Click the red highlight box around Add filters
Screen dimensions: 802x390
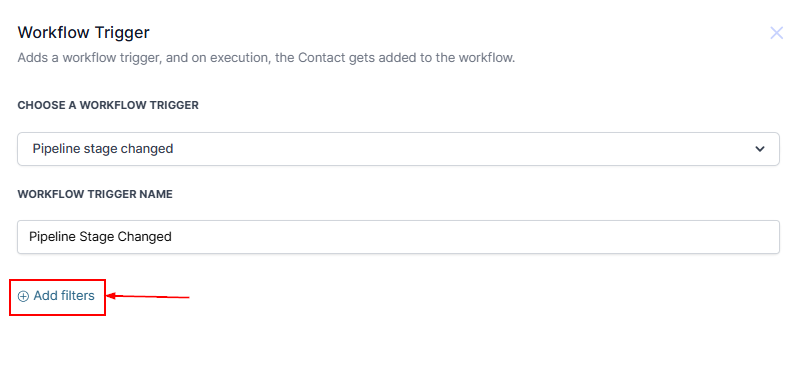pyautogui.click(x=57, y=297)
